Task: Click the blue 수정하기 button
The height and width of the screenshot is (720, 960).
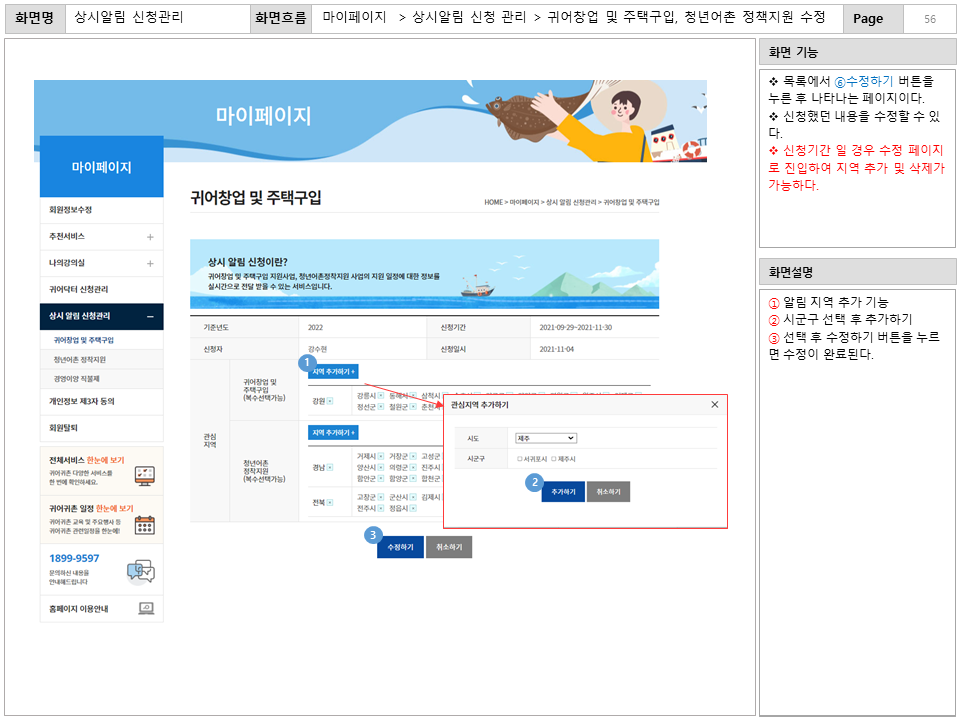Action: pos(399,546)
